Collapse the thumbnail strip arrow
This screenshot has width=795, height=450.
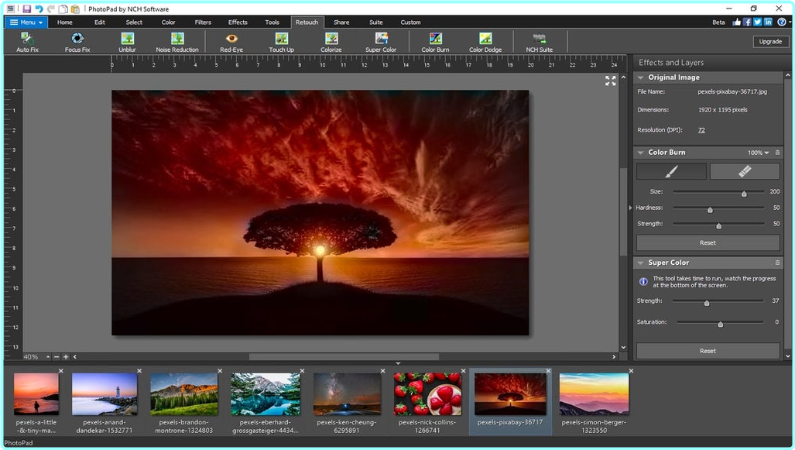(398, 363)
